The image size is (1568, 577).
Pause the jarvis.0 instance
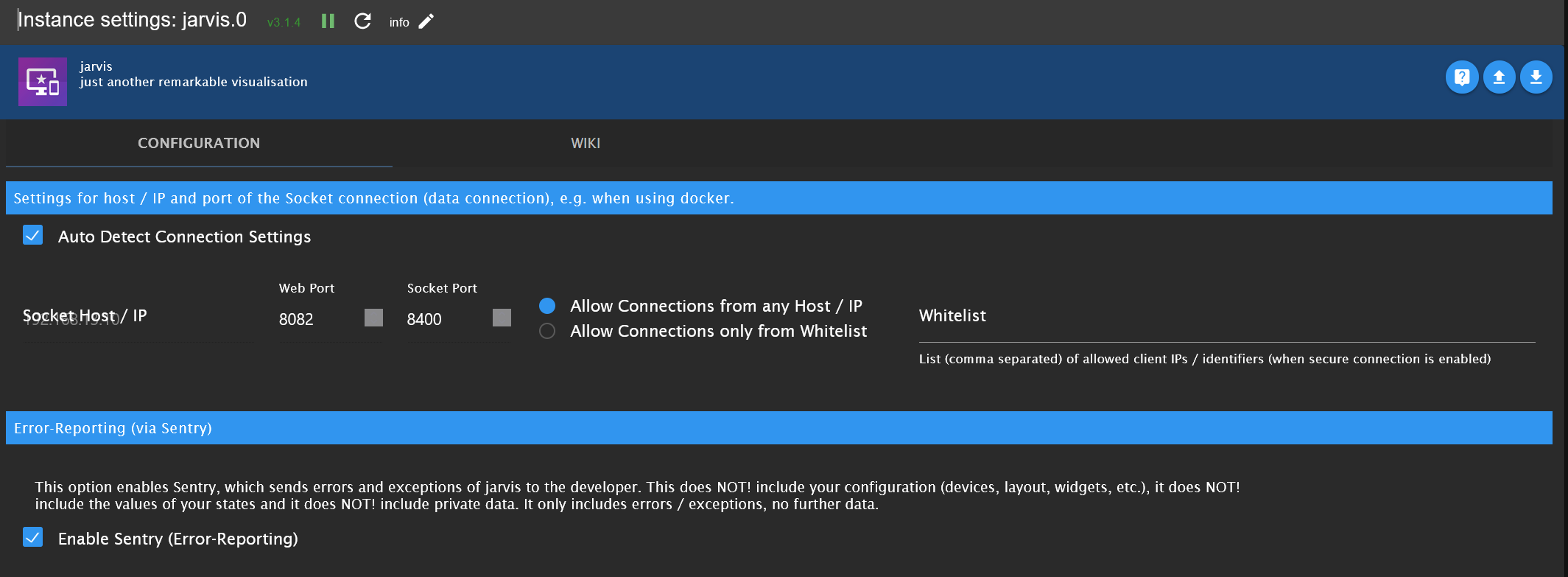pyautogui.click(x=328, y=21)
